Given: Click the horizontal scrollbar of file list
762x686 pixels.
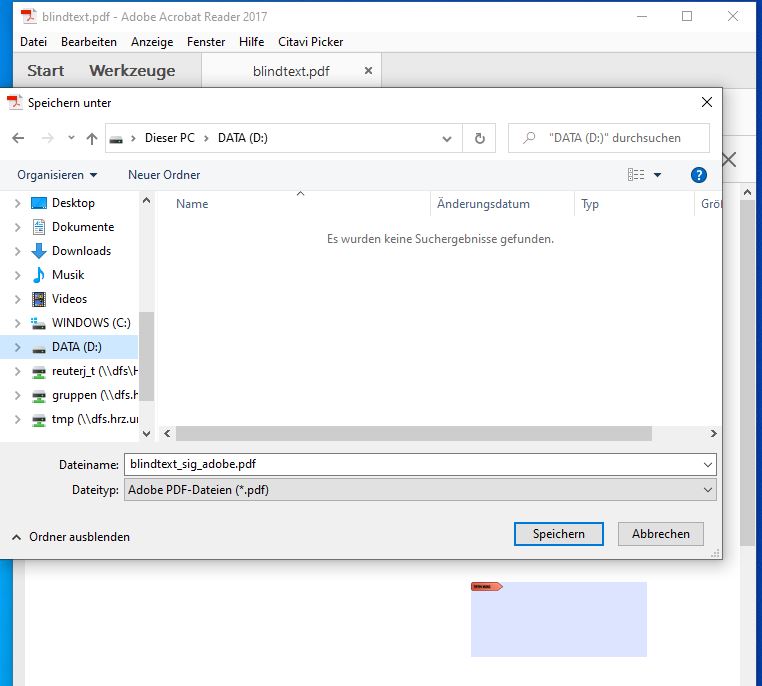Looking at the screenshot, I should [414, 433].
